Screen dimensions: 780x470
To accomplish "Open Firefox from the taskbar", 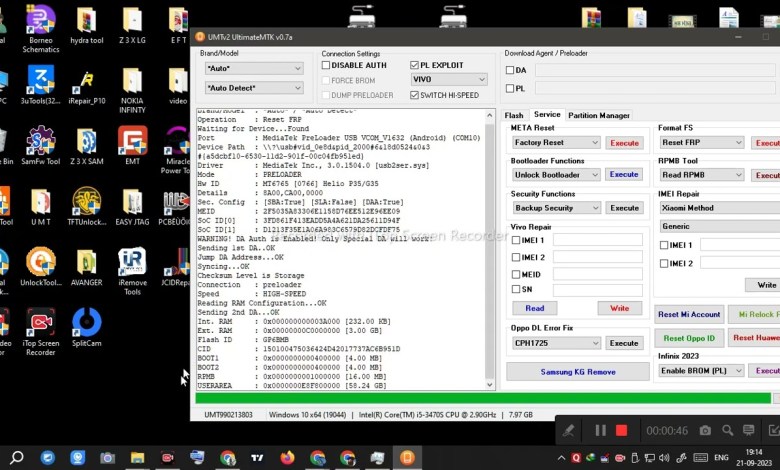I will [288, 457].
